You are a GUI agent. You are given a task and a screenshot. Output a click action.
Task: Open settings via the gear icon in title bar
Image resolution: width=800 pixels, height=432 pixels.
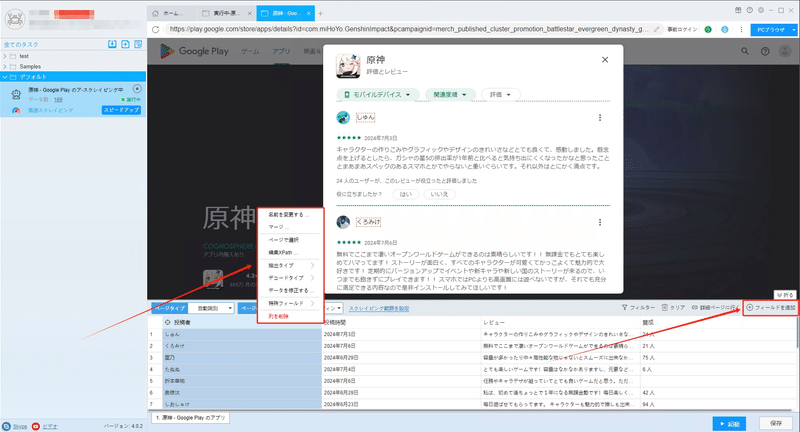(761, 10)
